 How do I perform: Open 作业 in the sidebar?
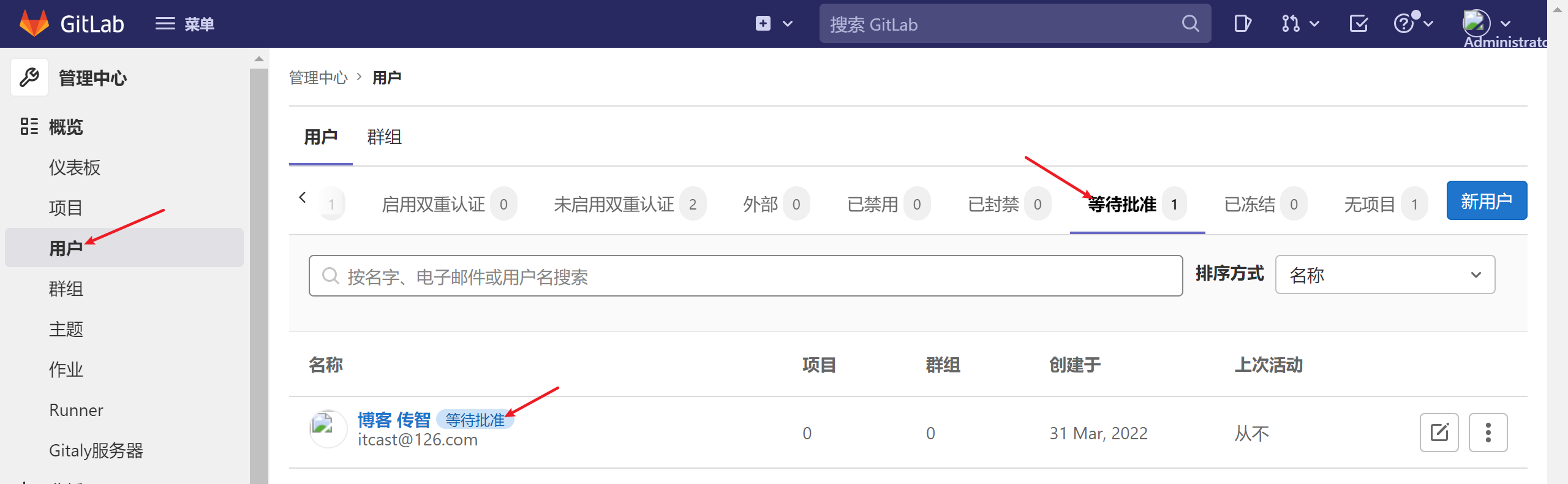pos(66,369)
